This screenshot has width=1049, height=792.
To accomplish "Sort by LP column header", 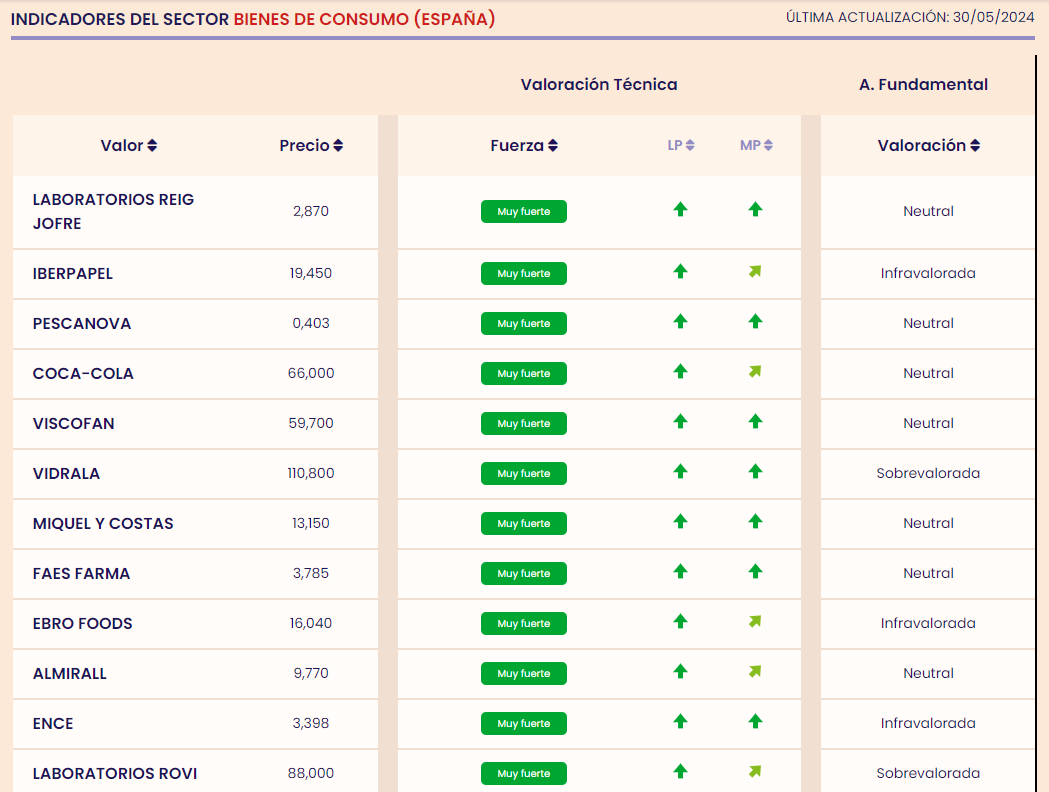I will click(681, 146).
